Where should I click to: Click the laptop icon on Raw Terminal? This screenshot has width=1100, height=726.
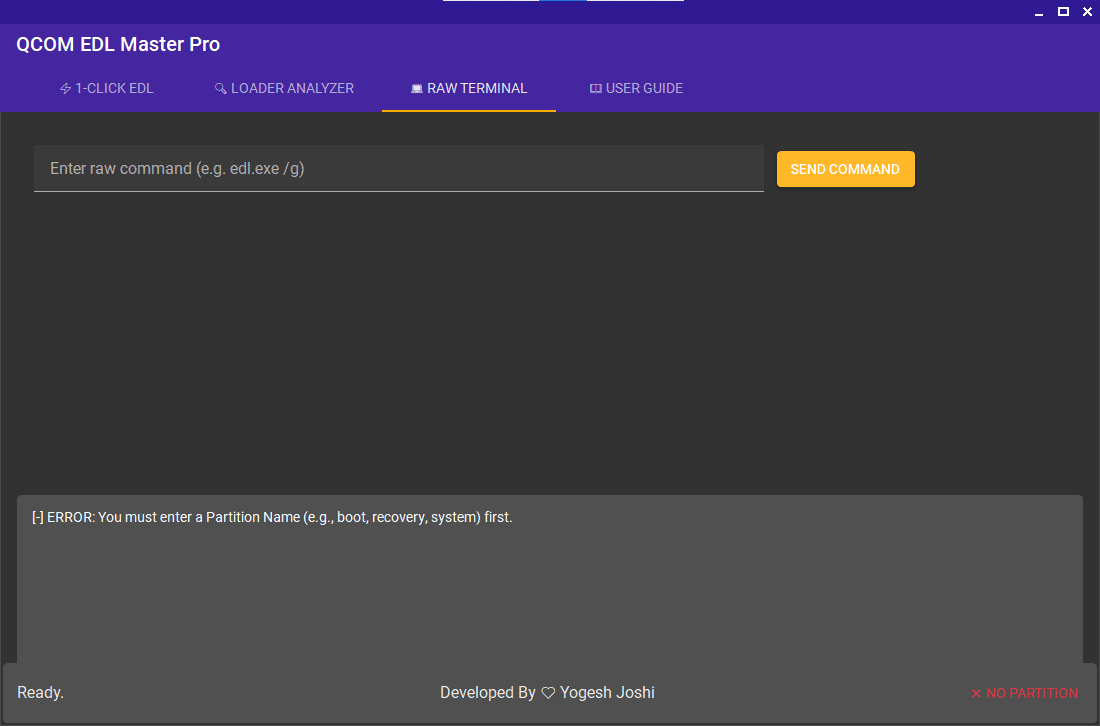pyautogui.click(x=417, y=89)
